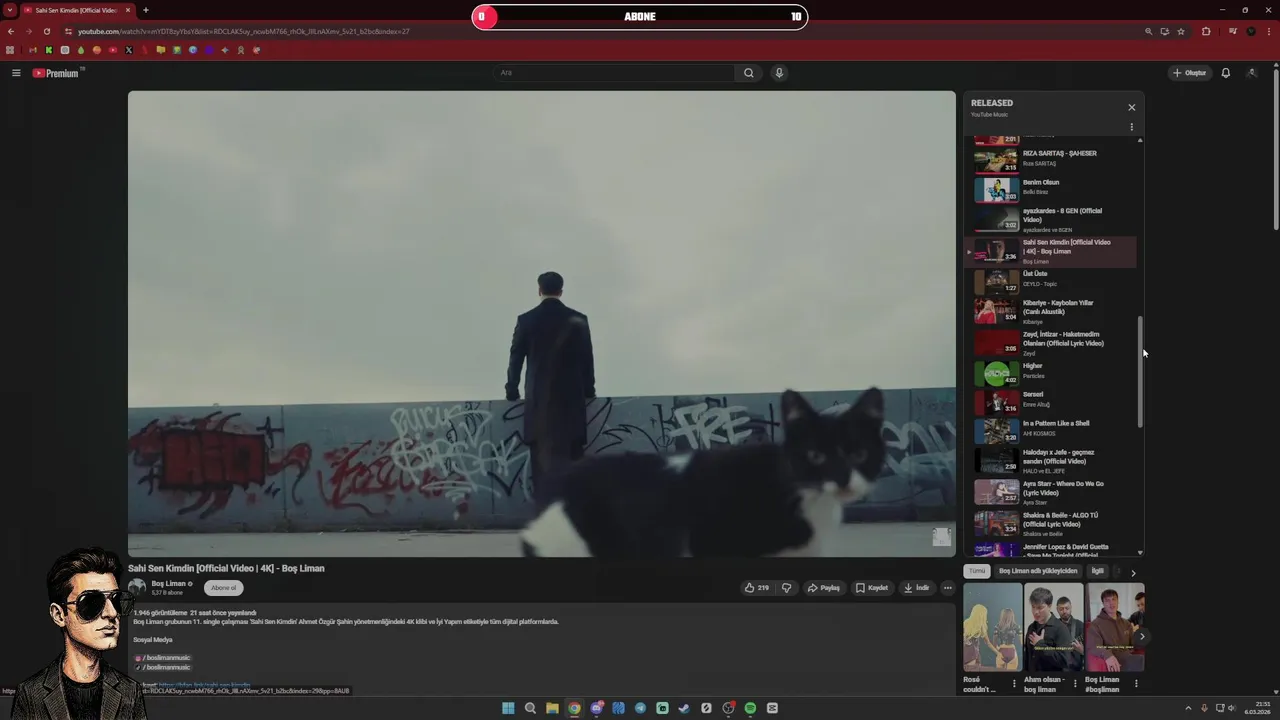The height and width of the screenshot is (720, 1280).
Task: Open Boş Liman channel avatar
Action: point(137,588)
